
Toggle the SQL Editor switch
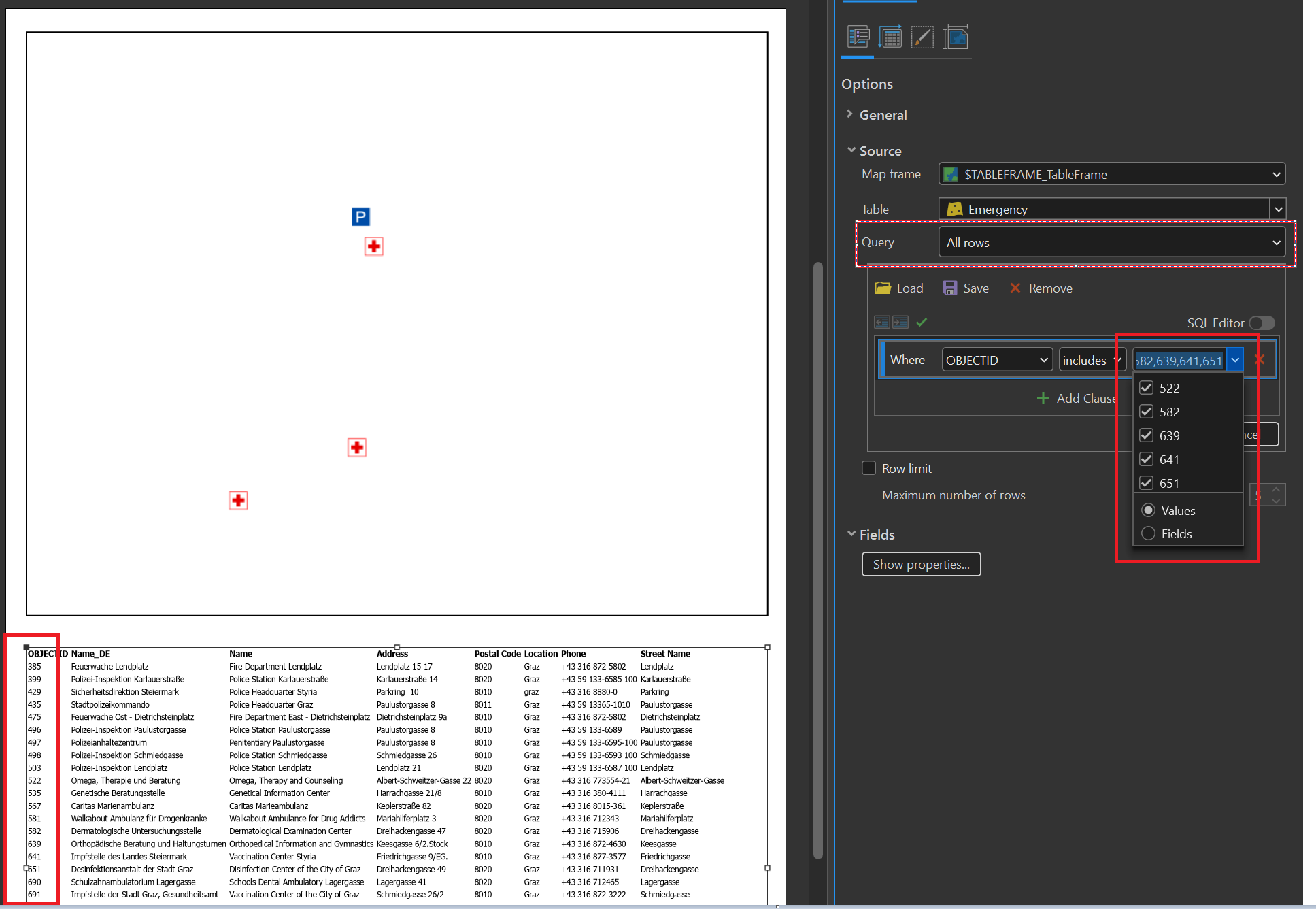click(x=1262, y=323)
